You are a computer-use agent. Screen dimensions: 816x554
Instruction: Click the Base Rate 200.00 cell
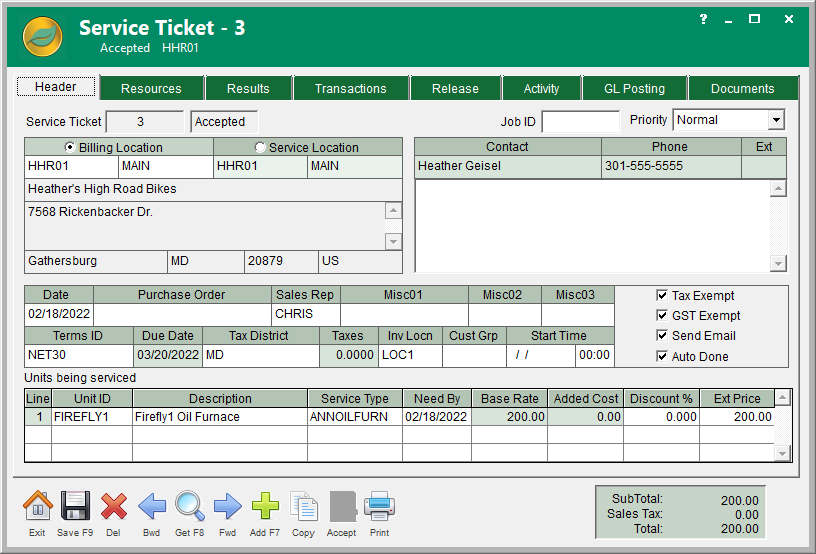[x=509, y=417]
